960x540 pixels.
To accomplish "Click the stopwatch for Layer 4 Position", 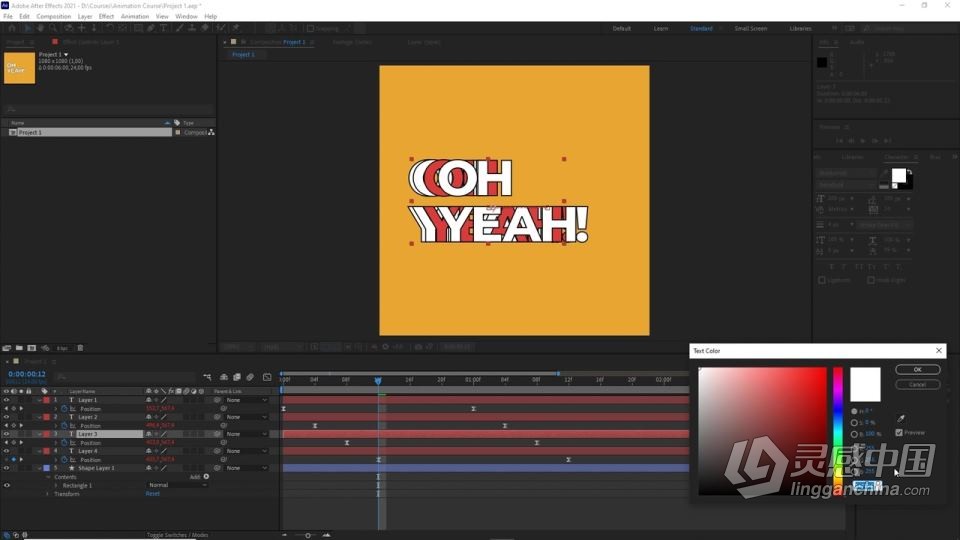I will [x=64, y=459].
